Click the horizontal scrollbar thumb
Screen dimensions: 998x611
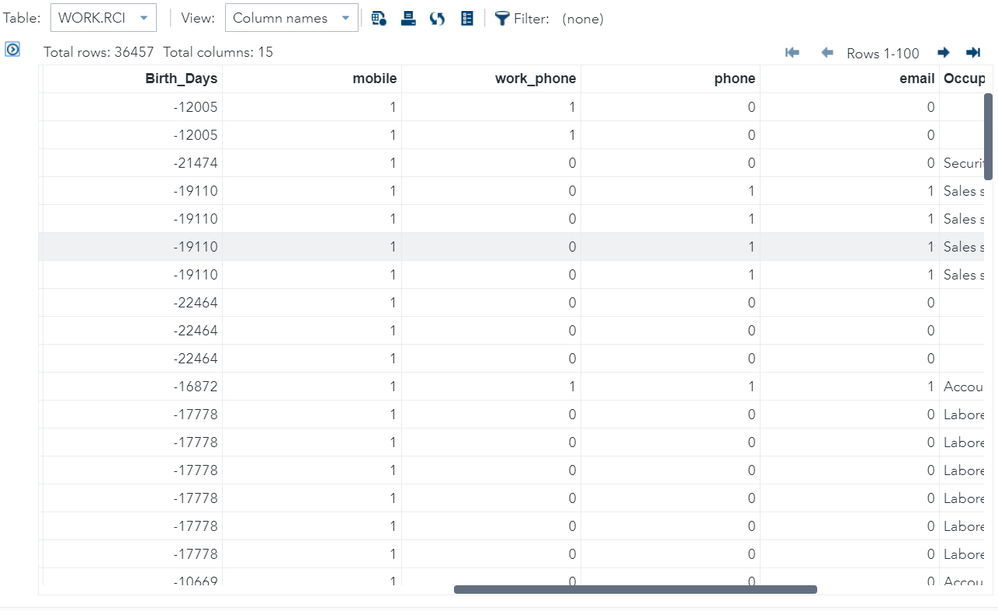pyautogui.click(x=635, y=589)
